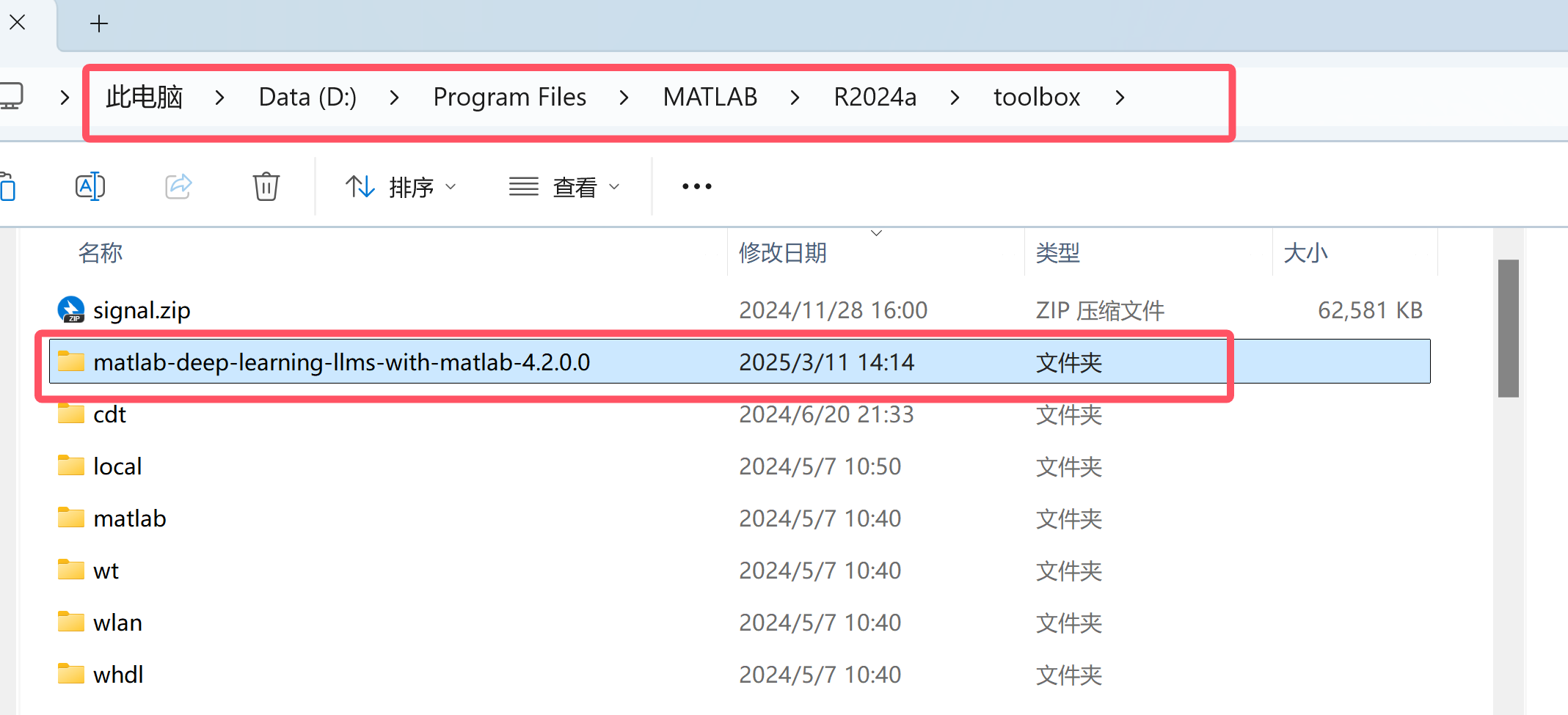Navigate to Program Files in breadcrumb
The height and width of the screenshot is (715, 1568).
point(509,97)
